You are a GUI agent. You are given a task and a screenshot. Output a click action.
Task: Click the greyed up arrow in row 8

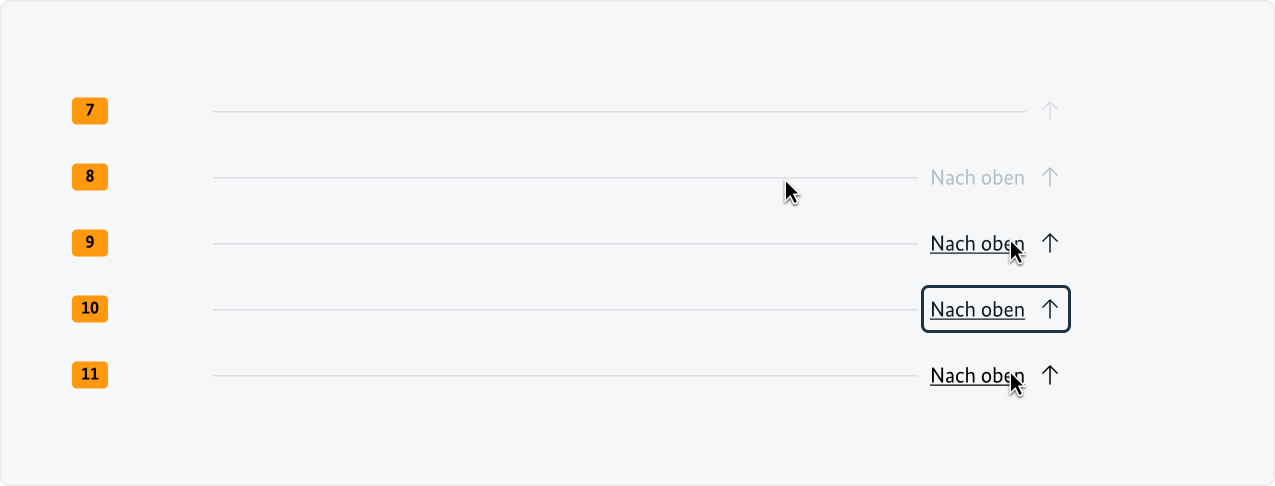(1049, 177)
